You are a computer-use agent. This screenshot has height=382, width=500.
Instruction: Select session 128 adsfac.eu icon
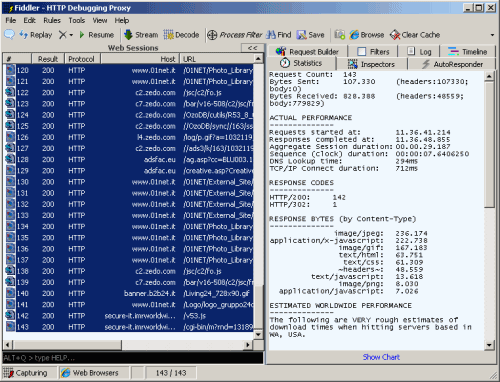pyautogui.click(x=10, y=159)
